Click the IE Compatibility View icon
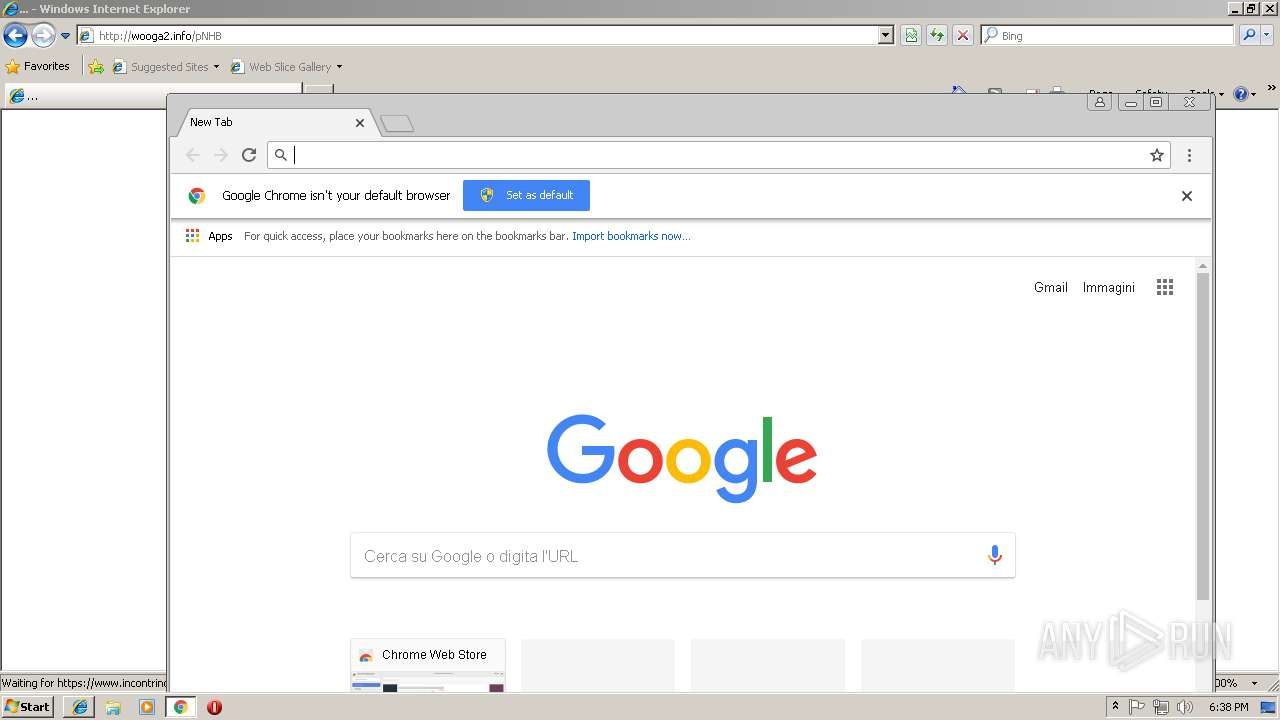 911,36
